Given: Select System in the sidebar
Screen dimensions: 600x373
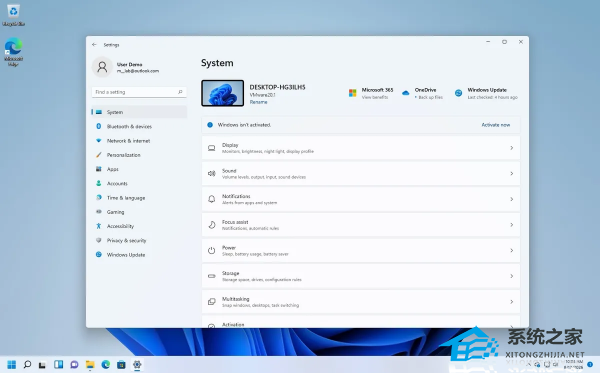Looking at the screenshot, I should point(139,112).
